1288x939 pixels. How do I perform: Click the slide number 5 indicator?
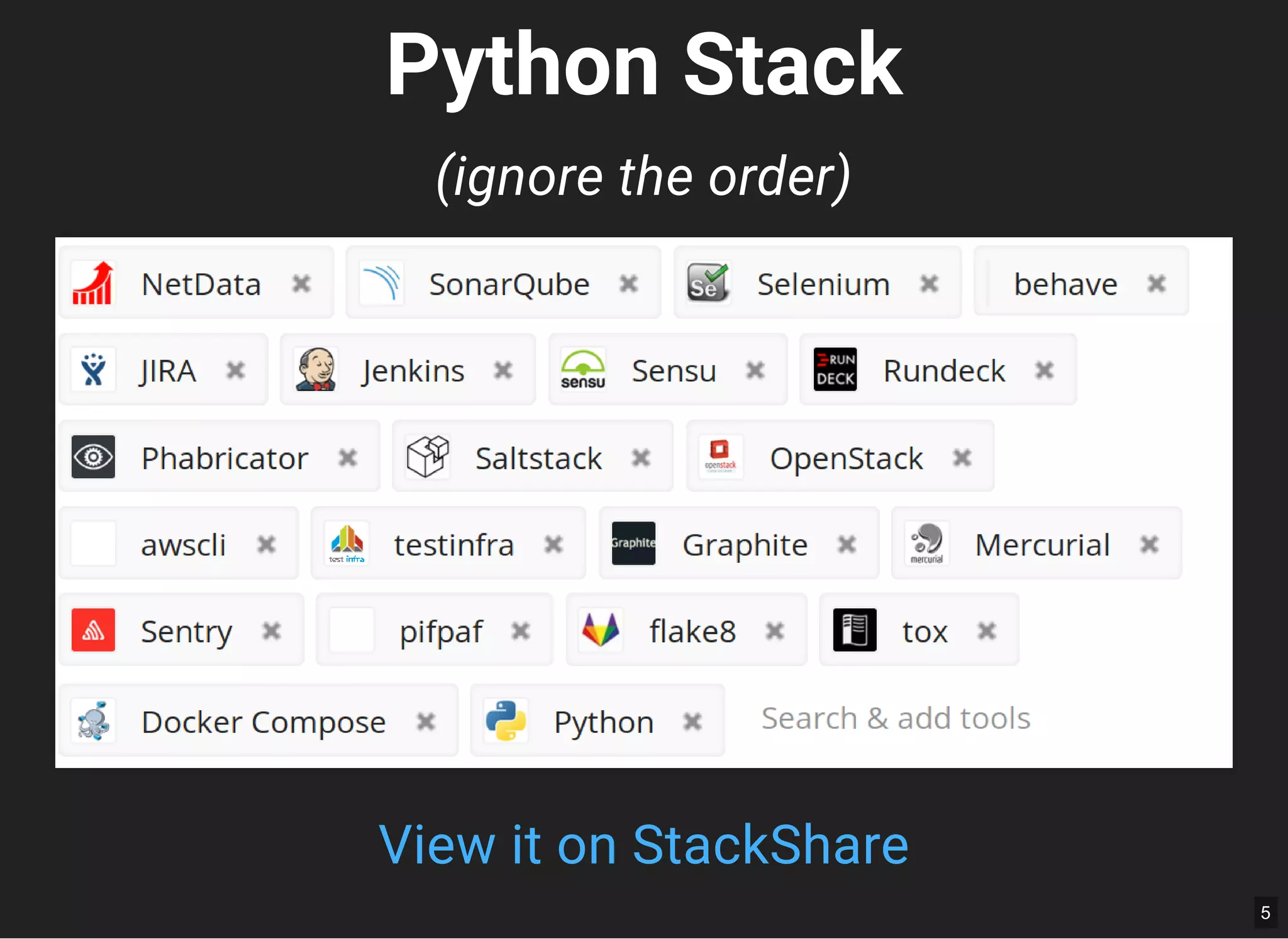[1266, 913]
